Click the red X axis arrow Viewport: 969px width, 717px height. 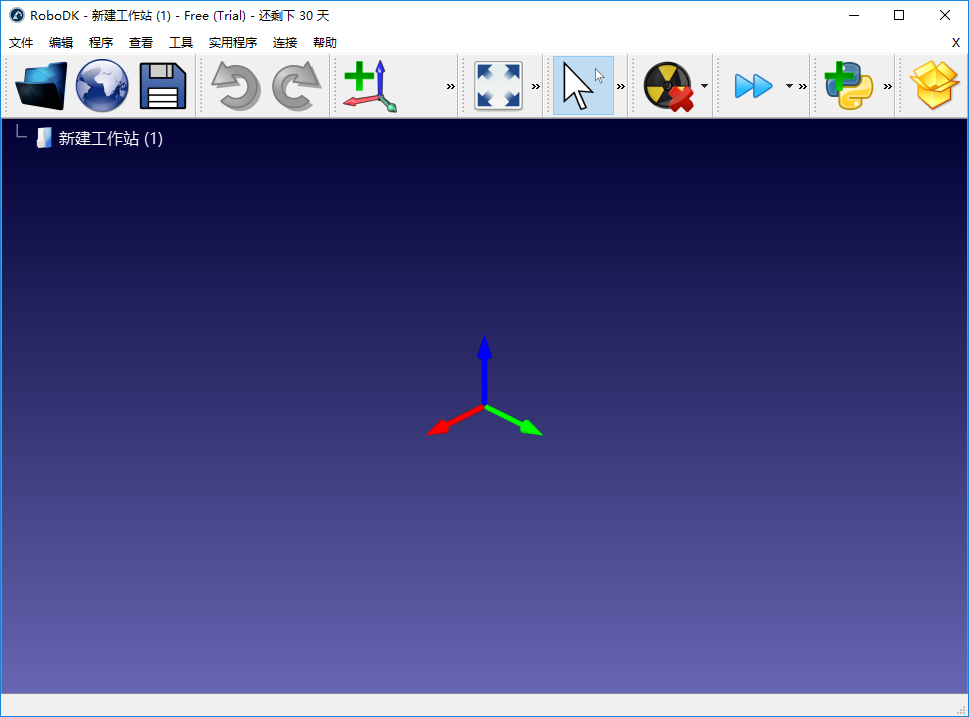coord(454,421)
